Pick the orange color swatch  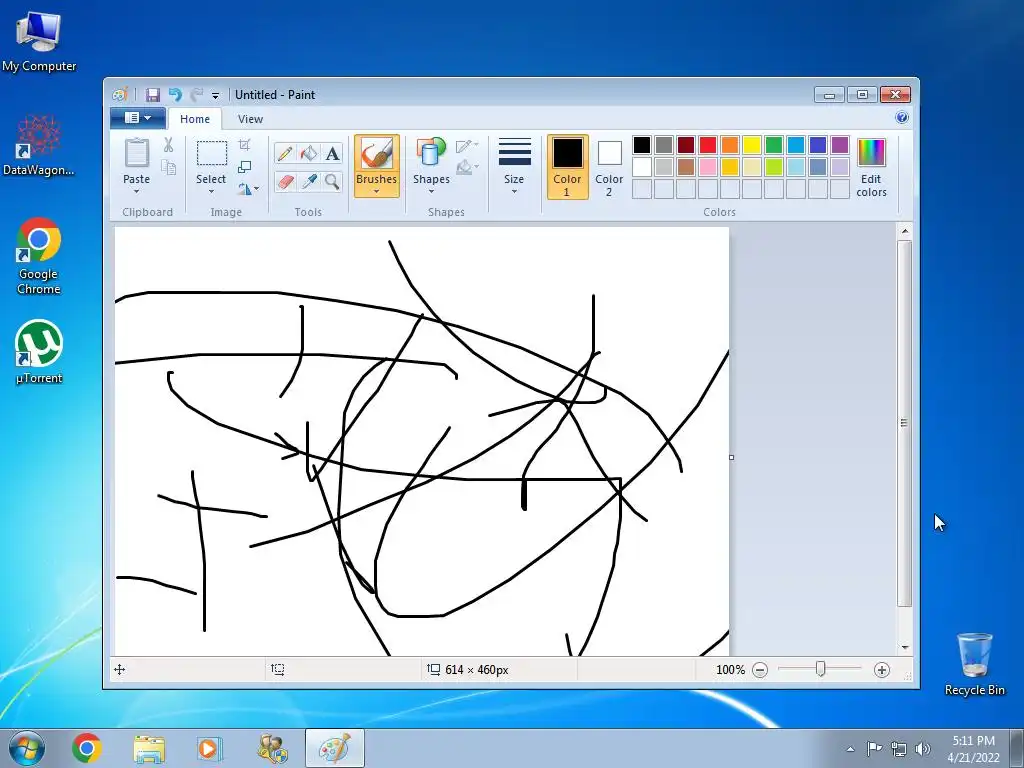pyautogui.click(x=729, y=145)
